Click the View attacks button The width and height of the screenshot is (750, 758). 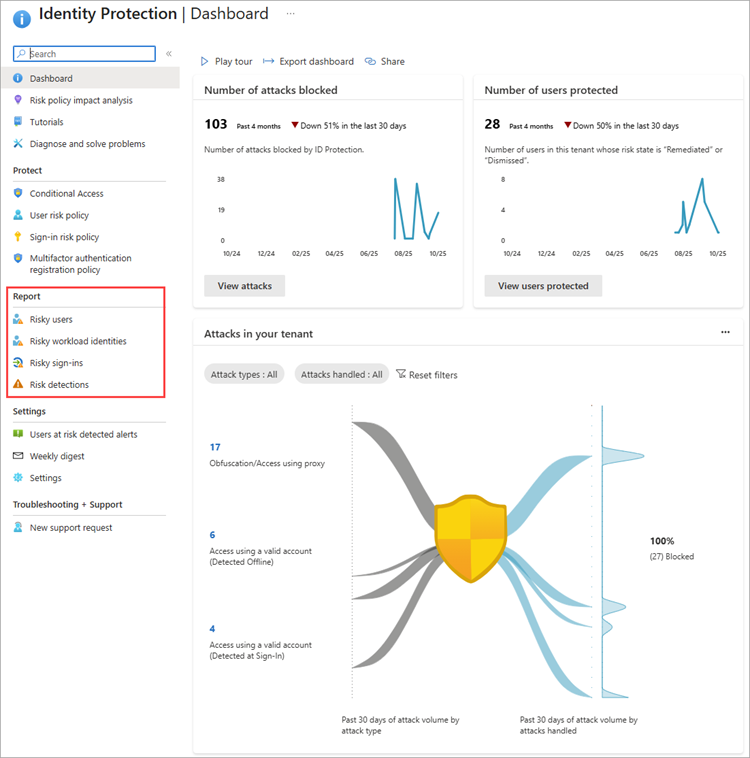[x=244, y=286]
